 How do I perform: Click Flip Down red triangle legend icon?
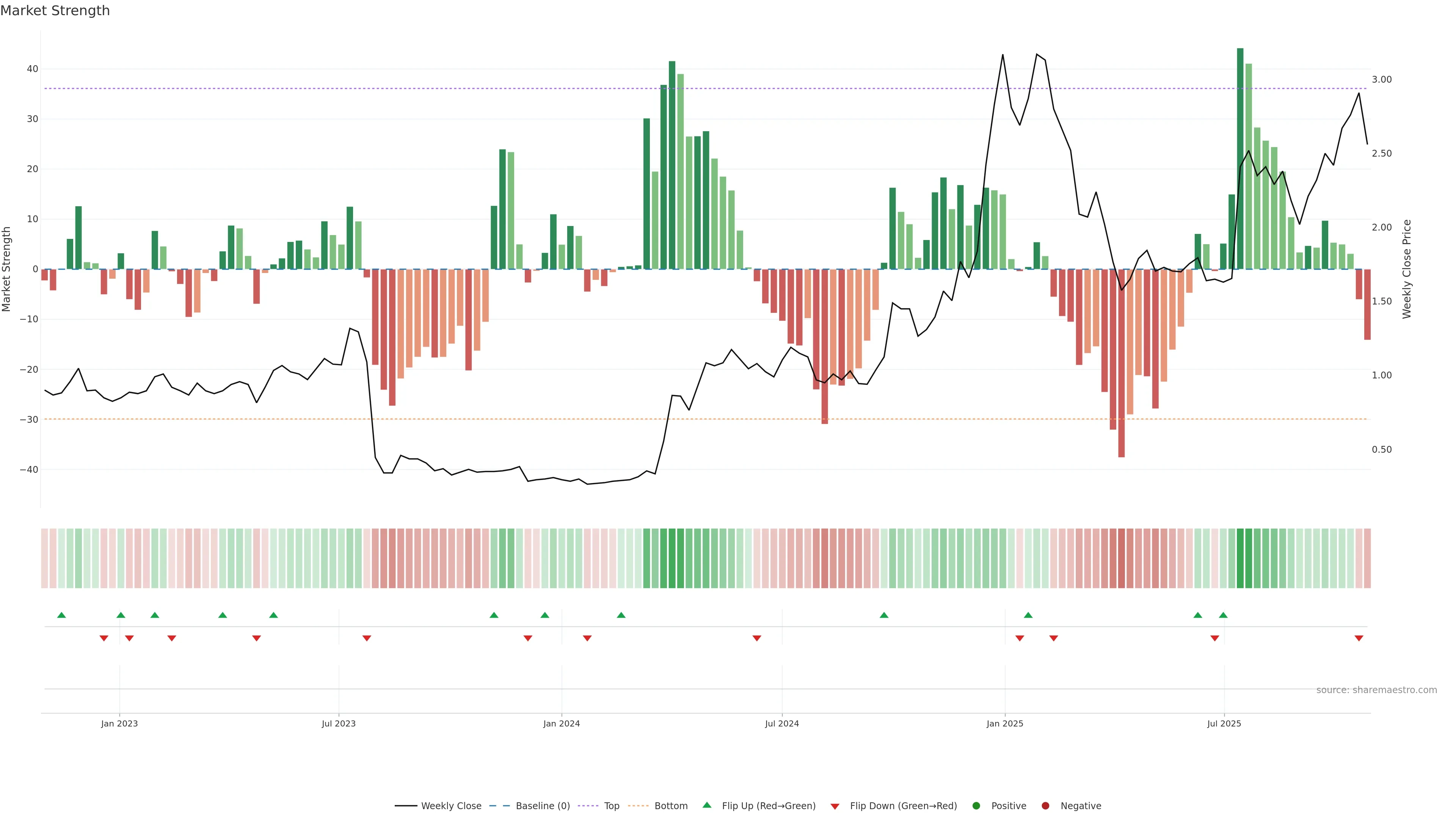pos(835,806)
